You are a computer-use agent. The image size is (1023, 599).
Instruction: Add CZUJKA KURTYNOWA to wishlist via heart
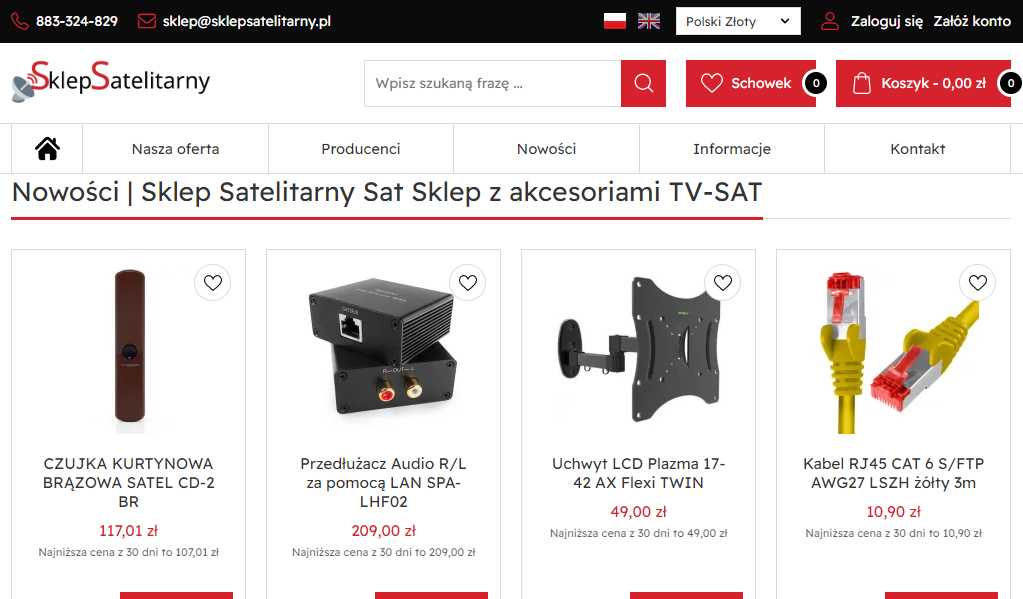coord(213,283)
